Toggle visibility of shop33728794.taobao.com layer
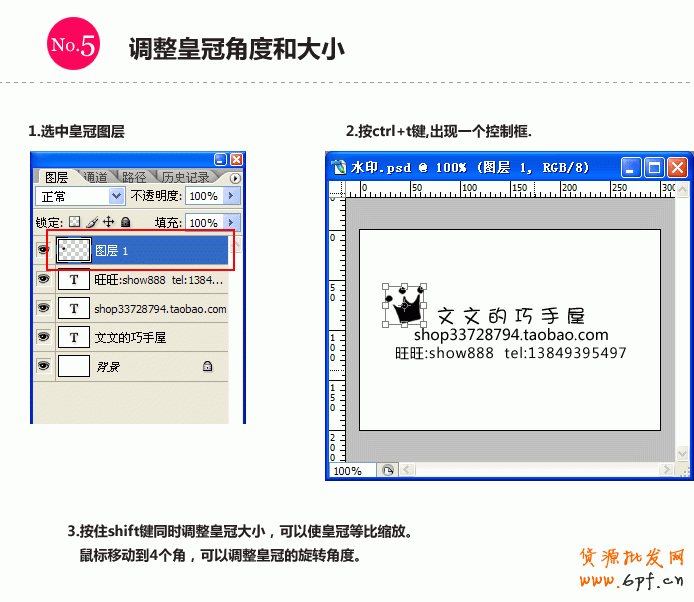 click(x=43, y=309)
